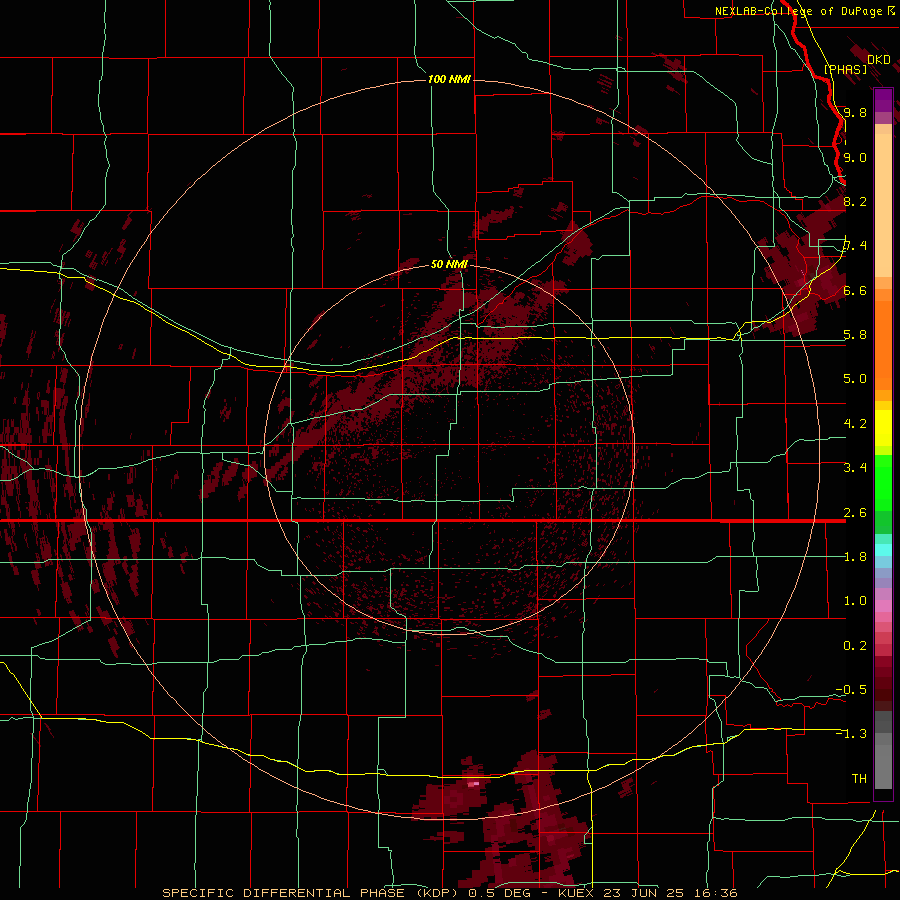Click the 2.6 scale value
Screen dimensions: 900x900
click(855, 513)
